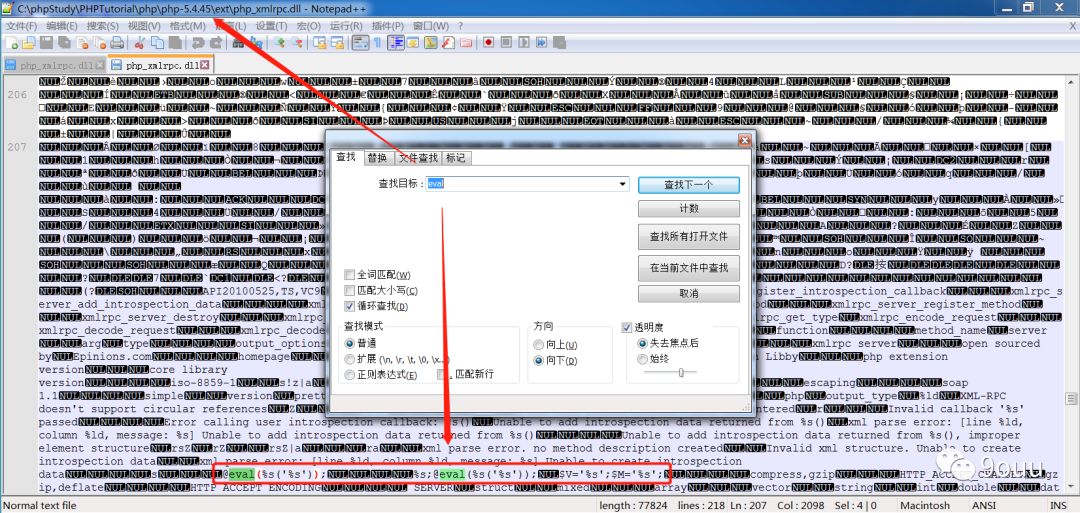This screenshot has height=513, width=1080.
Task: Create a new document via toolbar
Action: pos(13,43)
